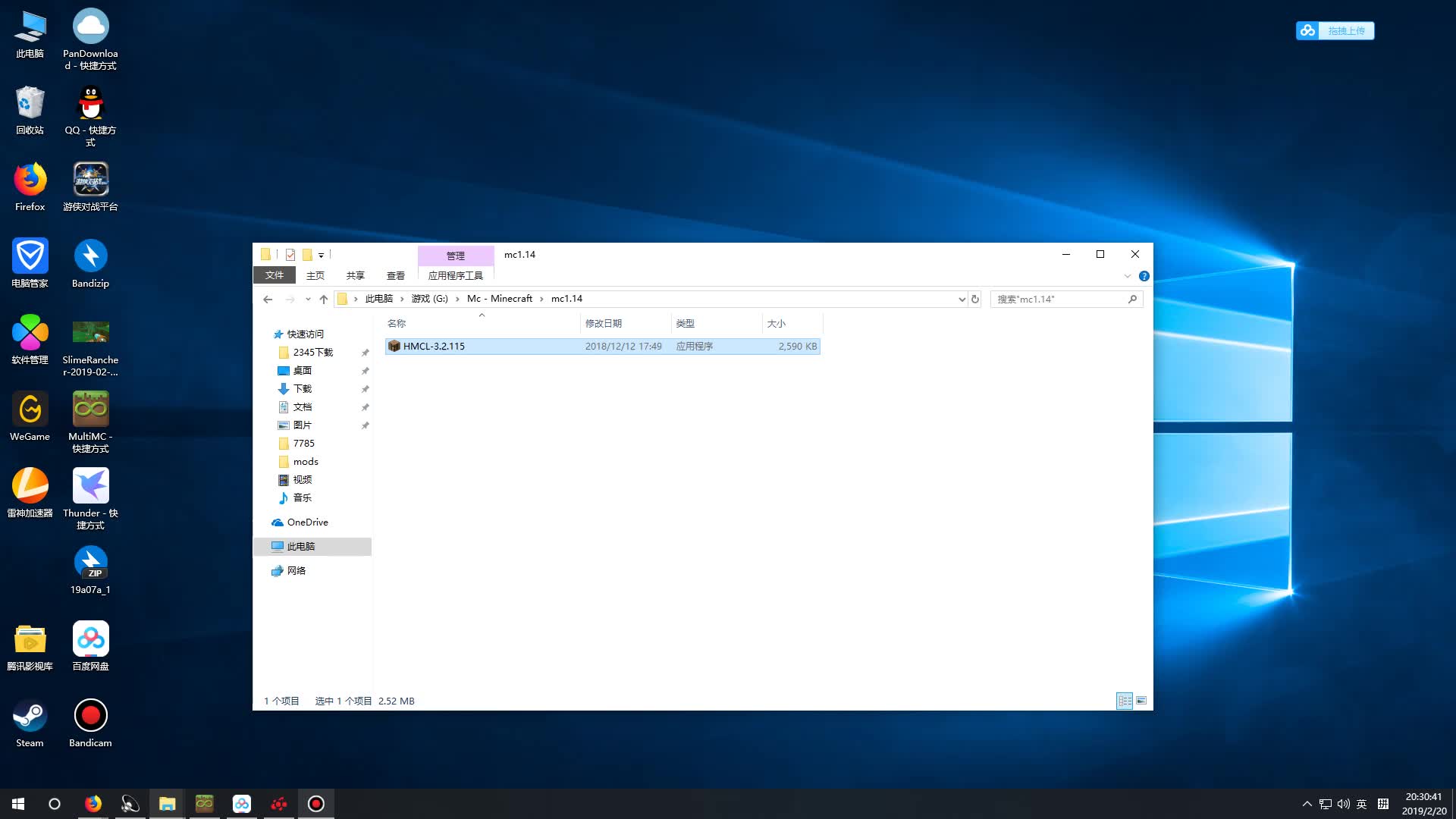
Task: Click the Refresh button in address bar
Action: 975,299
